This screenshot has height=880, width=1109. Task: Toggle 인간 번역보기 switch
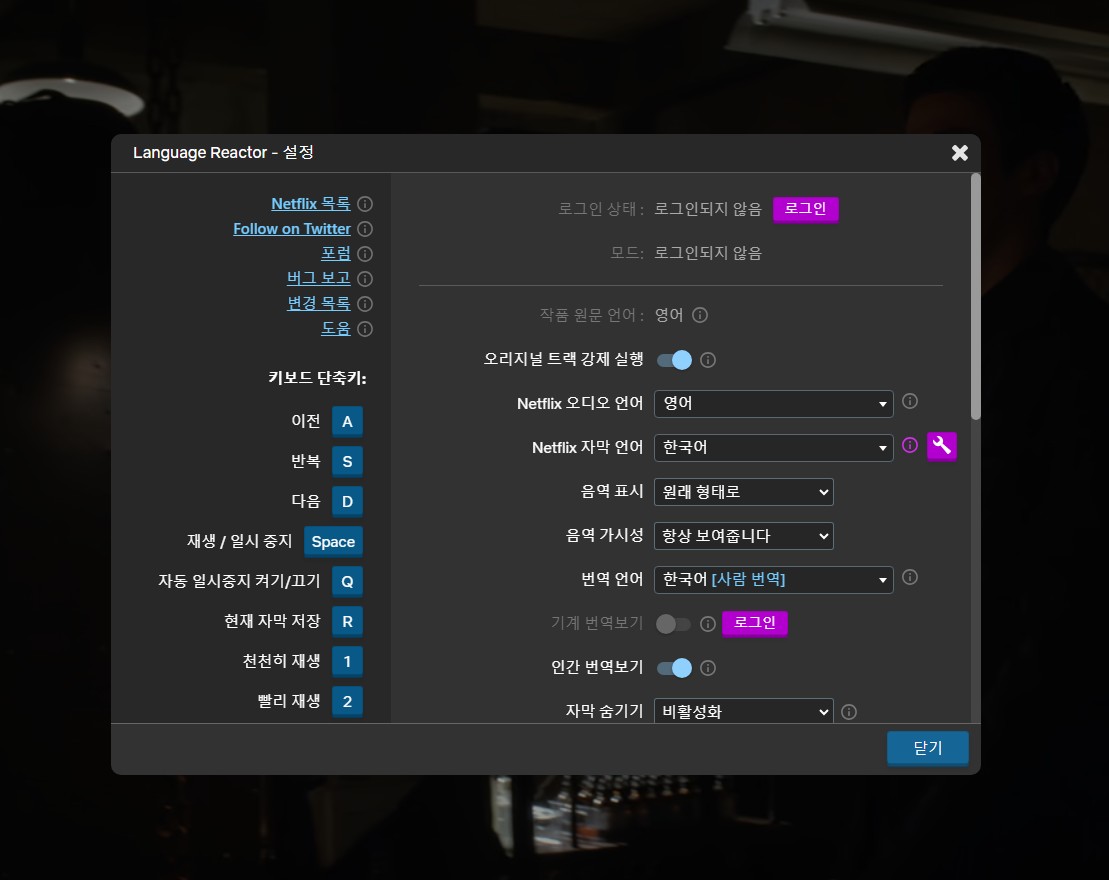click(x=674, y=668)
